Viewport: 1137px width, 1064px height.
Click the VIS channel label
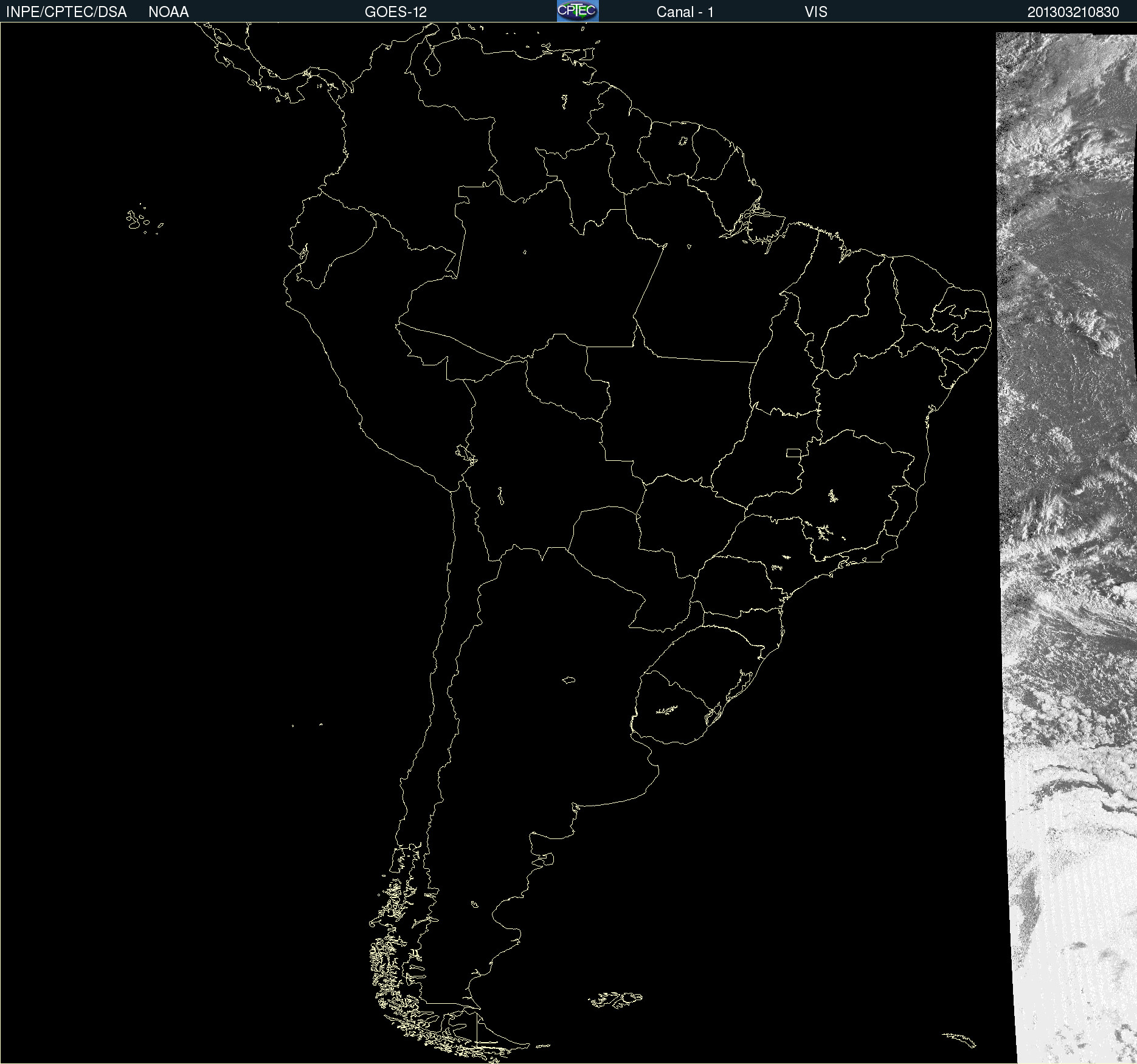[x=816, y=12]
